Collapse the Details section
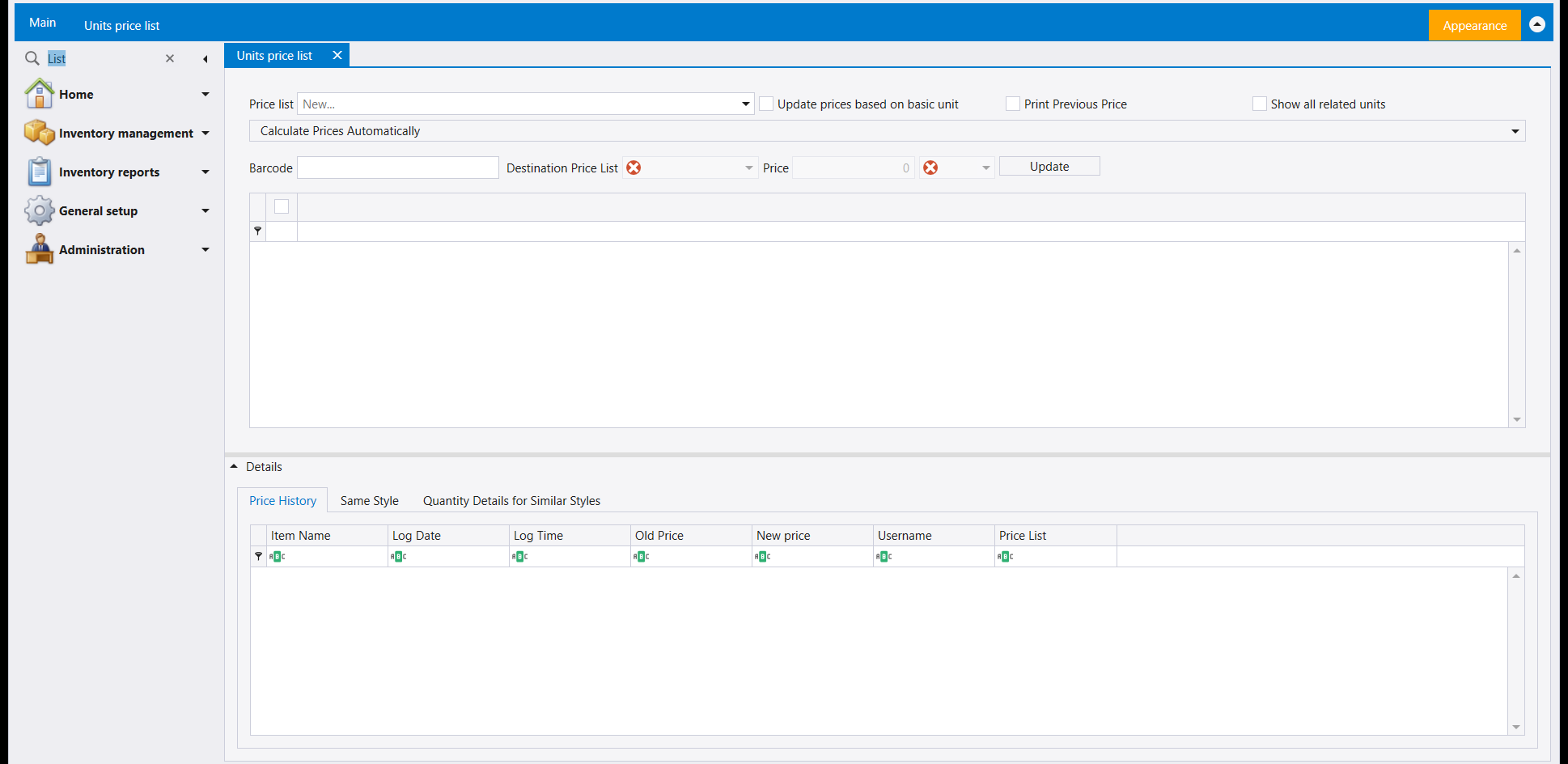This screenshot has width=1568, height=764. pos(234,467)
